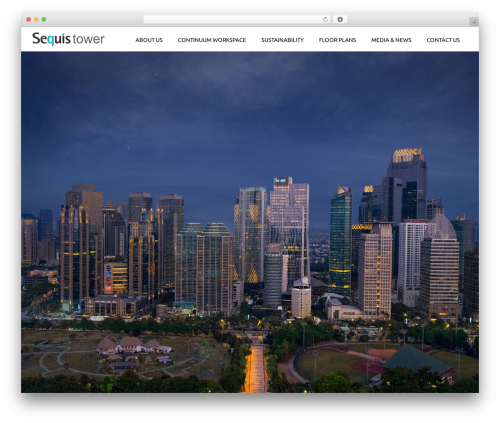Screen dimensions: 500x423
Task: Click the browser reload icon
Action: point(325,19)
